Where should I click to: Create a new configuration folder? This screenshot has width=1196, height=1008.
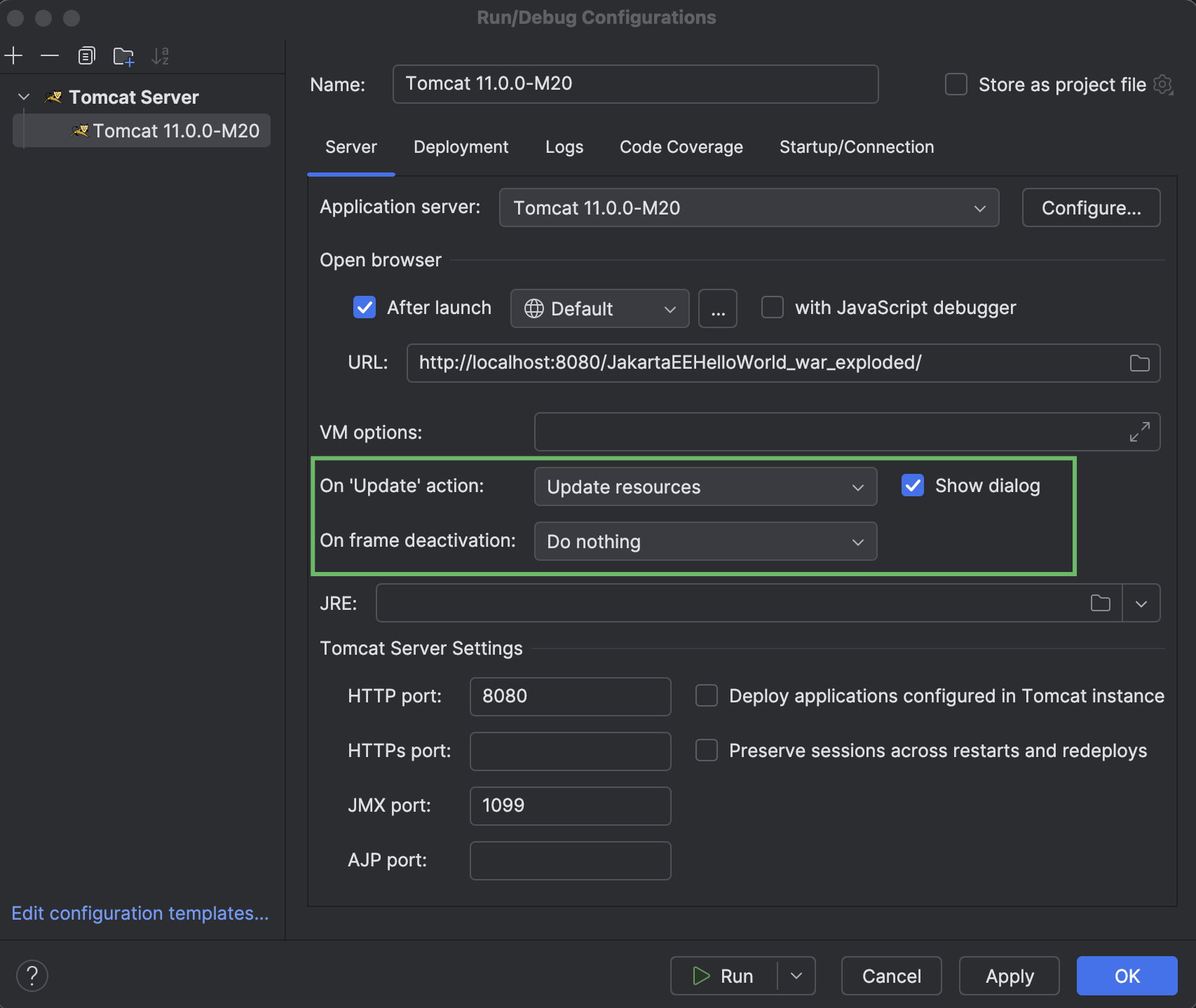[x=123, y=55]
